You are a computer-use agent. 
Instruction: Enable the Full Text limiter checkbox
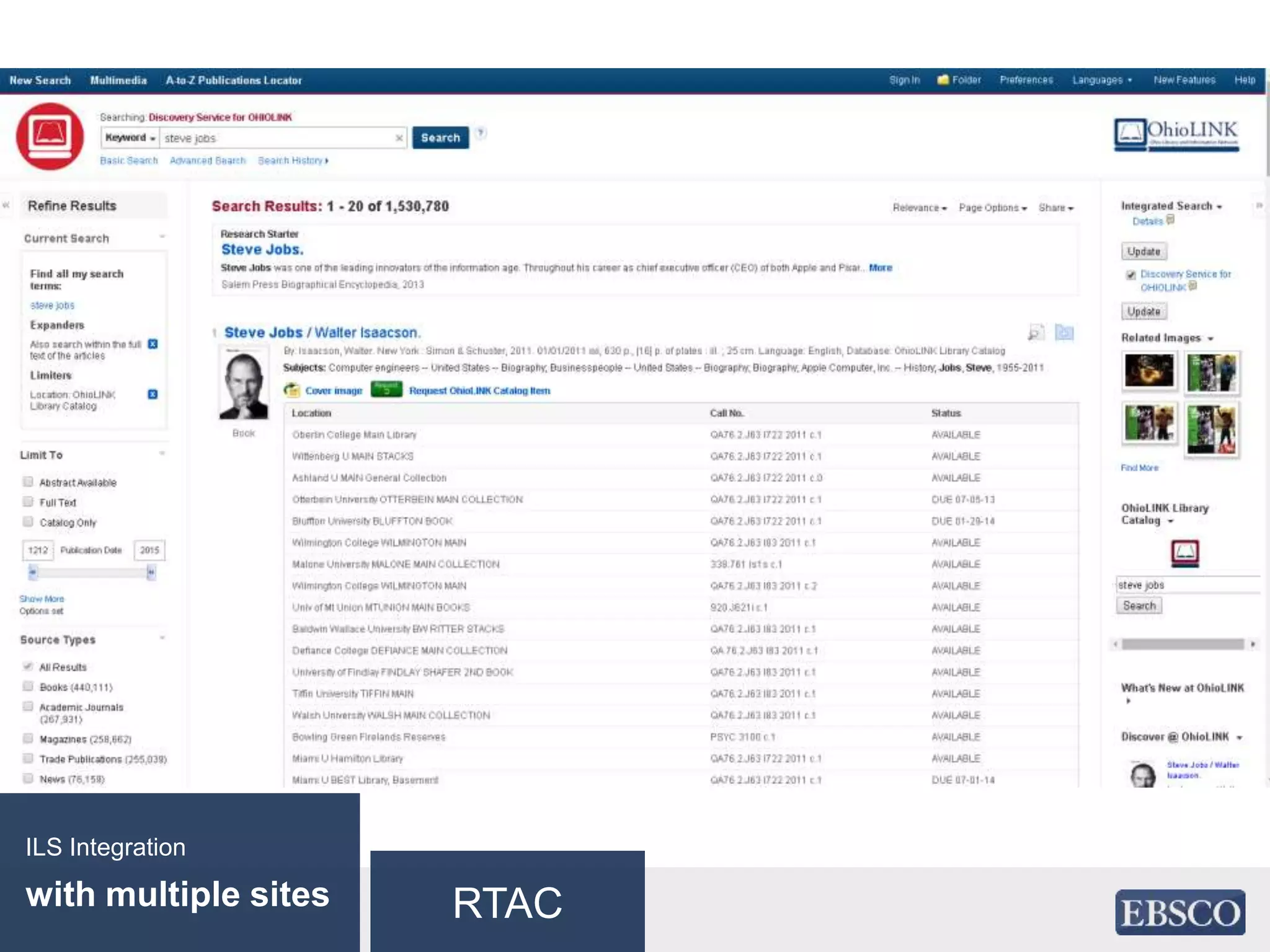(28, 501)
